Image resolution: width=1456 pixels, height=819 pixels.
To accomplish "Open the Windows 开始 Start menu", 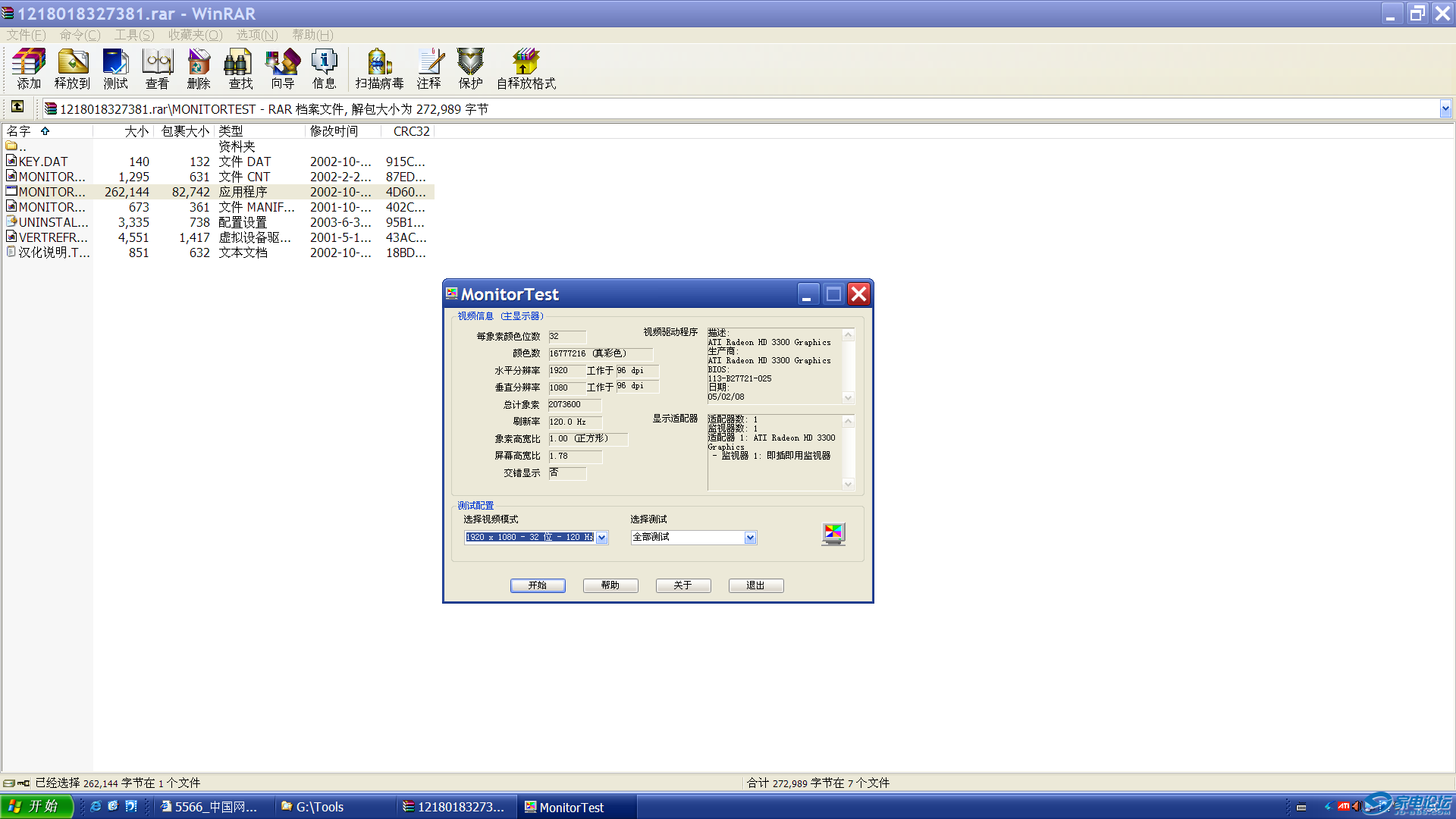I will click(36, 806).
